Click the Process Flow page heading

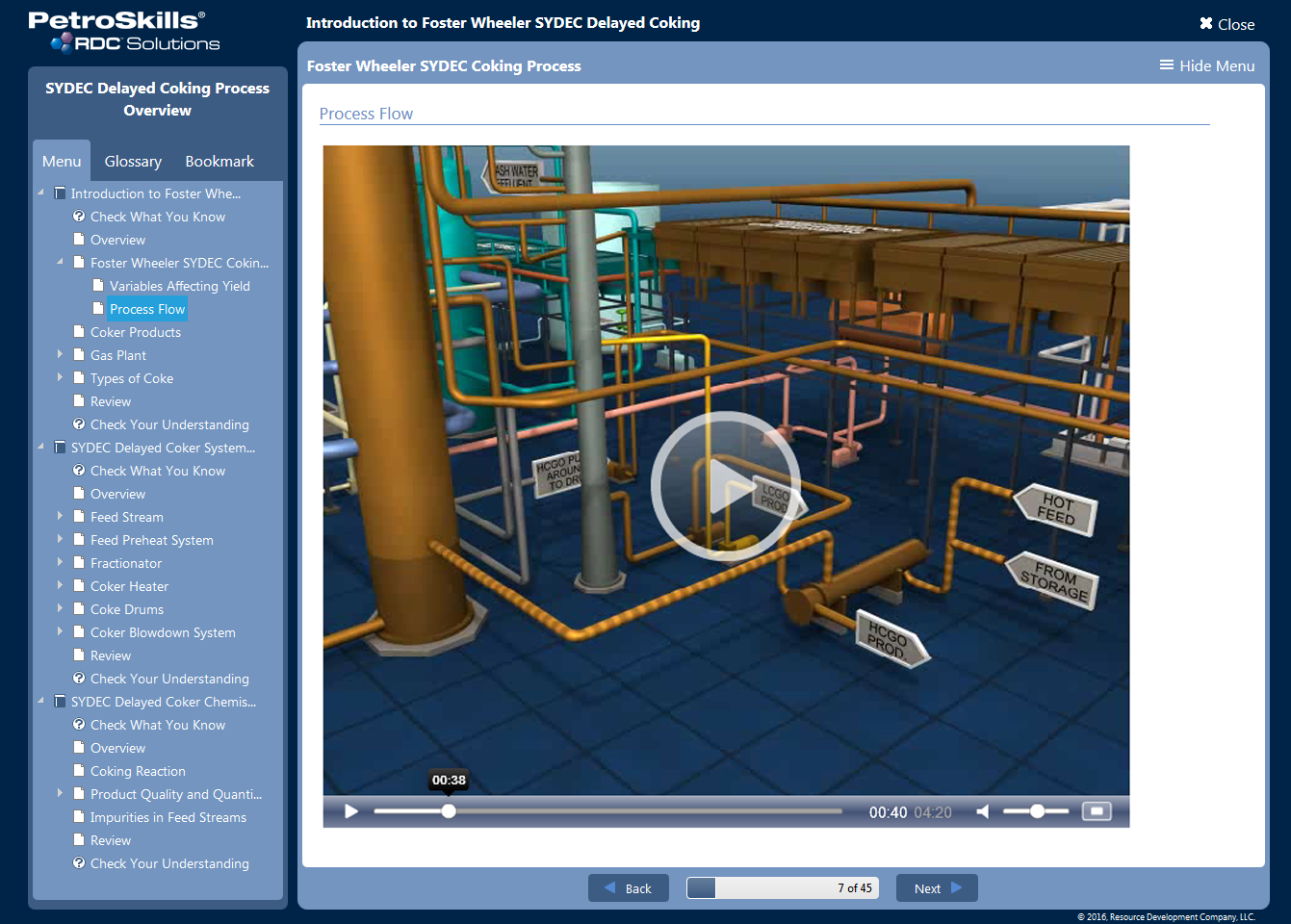click(366, 114)
